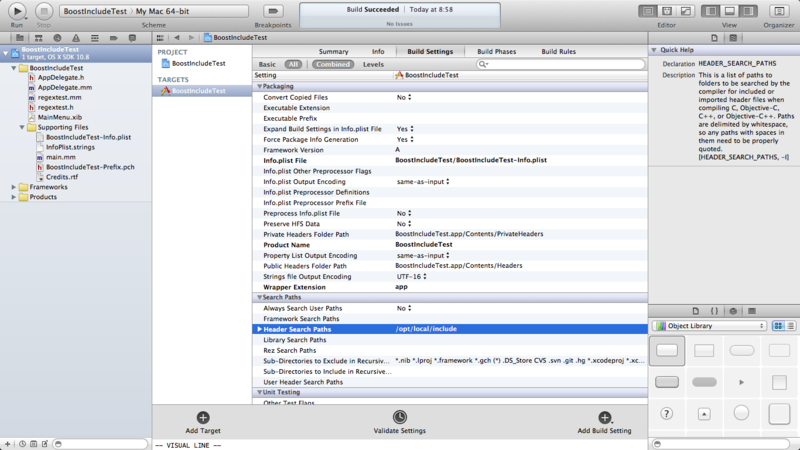Image resolution: width=800 pixels, height=450 pixels.
Task: Go forward in the jump bar
Action: (191, 38)
